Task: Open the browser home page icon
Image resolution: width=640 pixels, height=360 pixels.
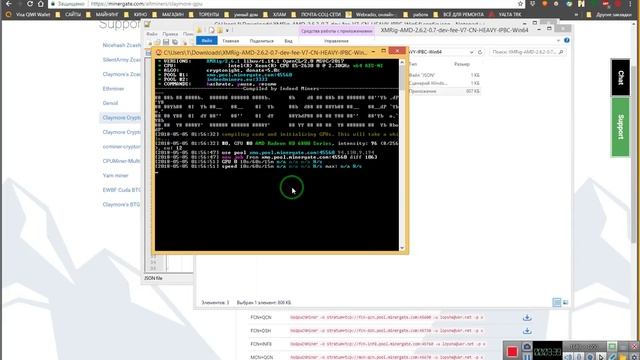Action: click(40, 4)
